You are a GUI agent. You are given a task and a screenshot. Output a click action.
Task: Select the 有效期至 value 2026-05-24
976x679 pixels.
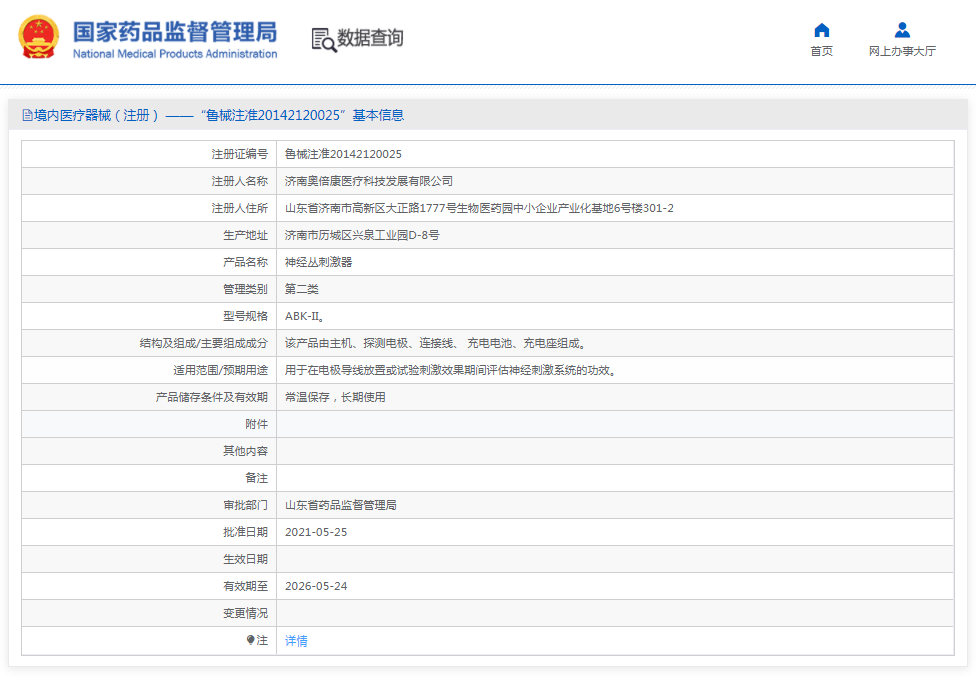[315, 586]
